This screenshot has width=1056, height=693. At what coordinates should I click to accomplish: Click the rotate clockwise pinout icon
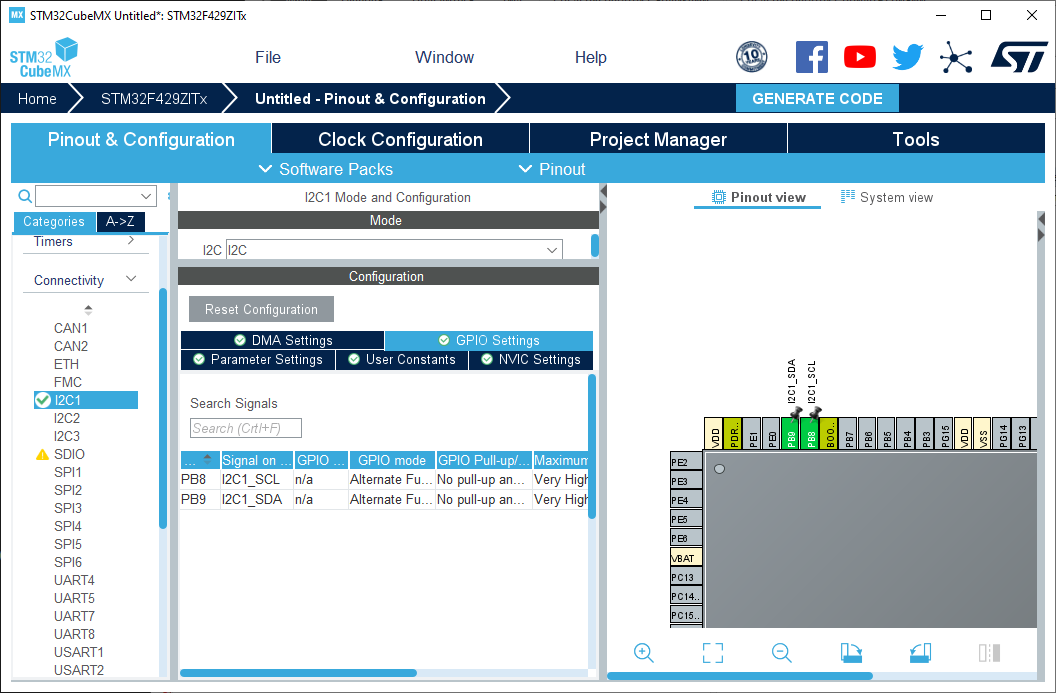click(851, 652)
